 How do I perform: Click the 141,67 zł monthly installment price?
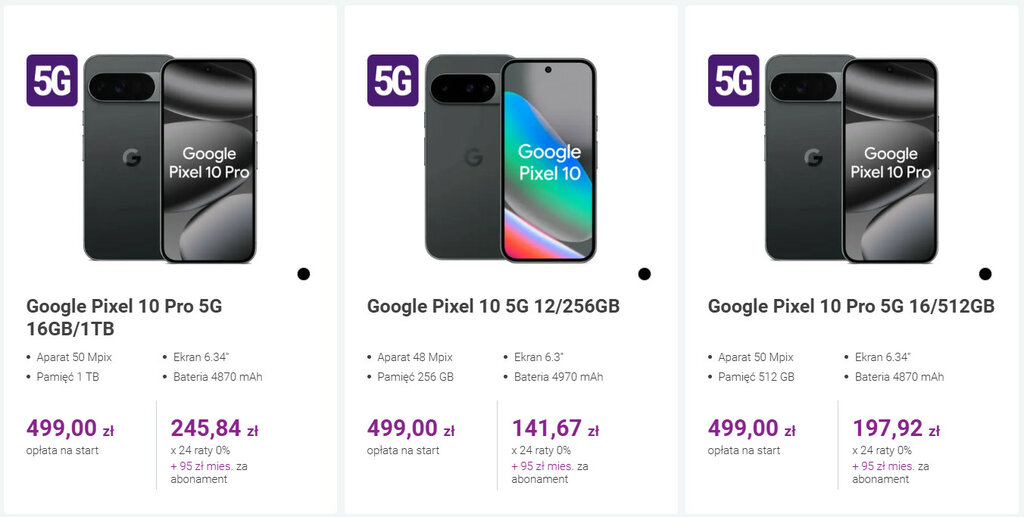click(x=547, y=429)
